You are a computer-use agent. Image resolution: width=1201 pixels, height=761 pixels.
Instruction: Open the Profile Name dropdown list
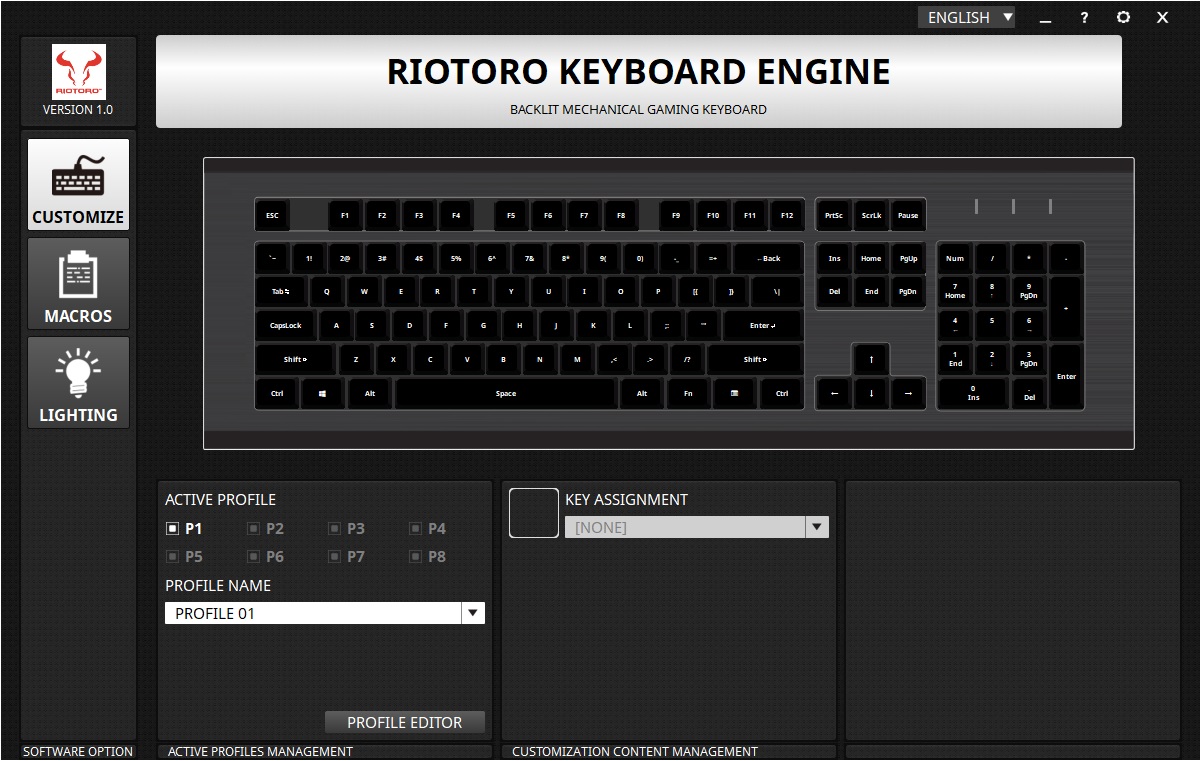pos(473,613)
